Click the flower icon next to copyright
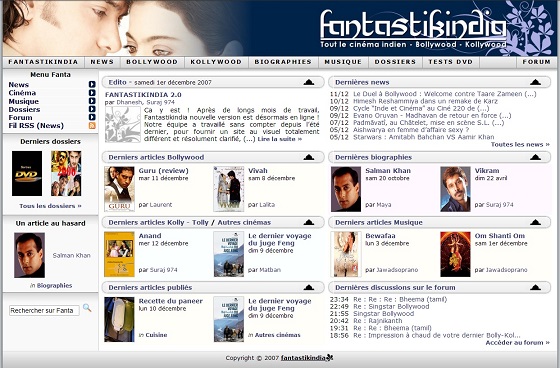Image resolution: width=560 pixels, height=368 pixels. click(x=329, y=357)
